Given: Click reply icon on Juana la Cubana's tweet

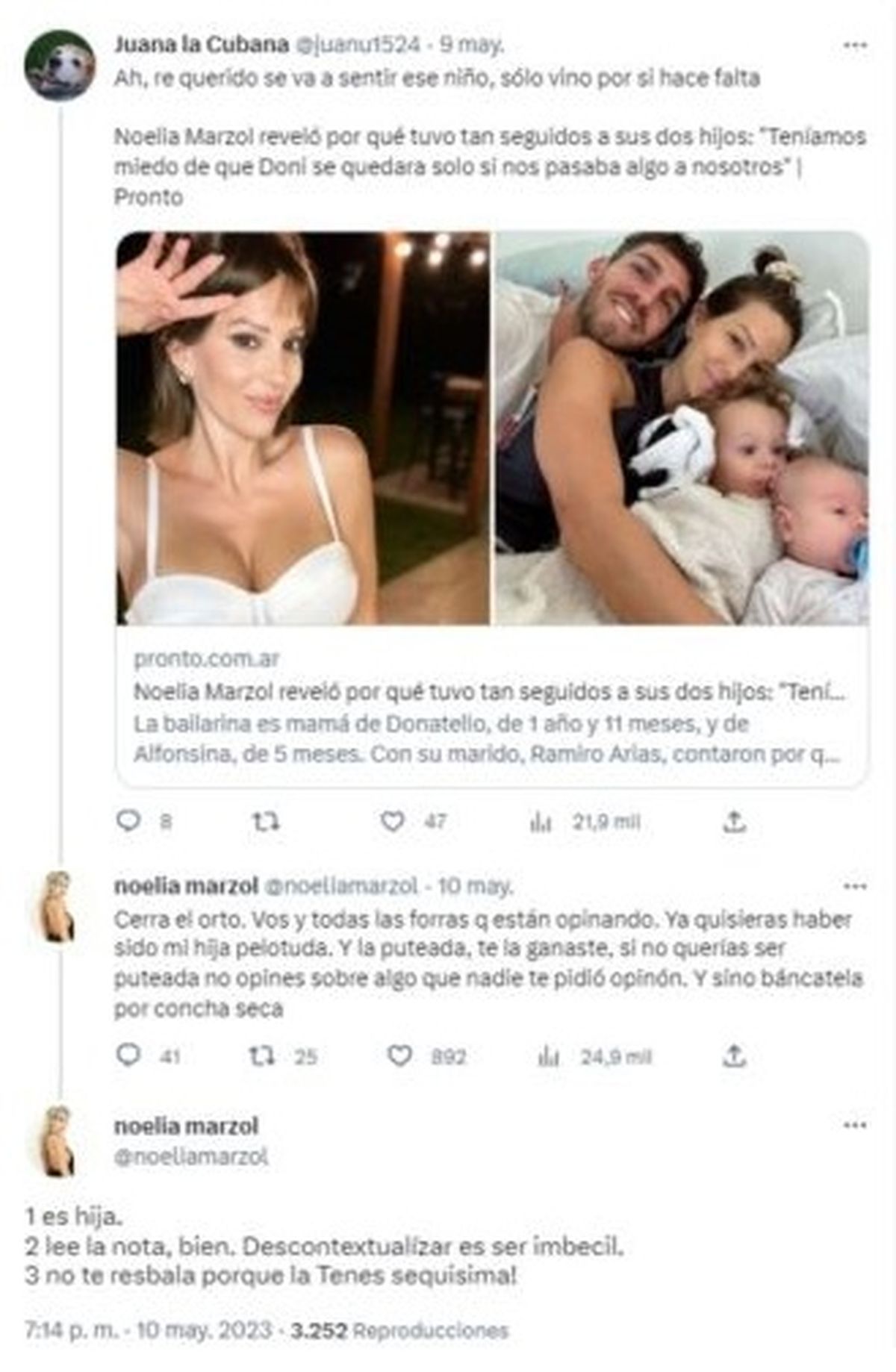Looking at the screenshot, I should 129,821.
